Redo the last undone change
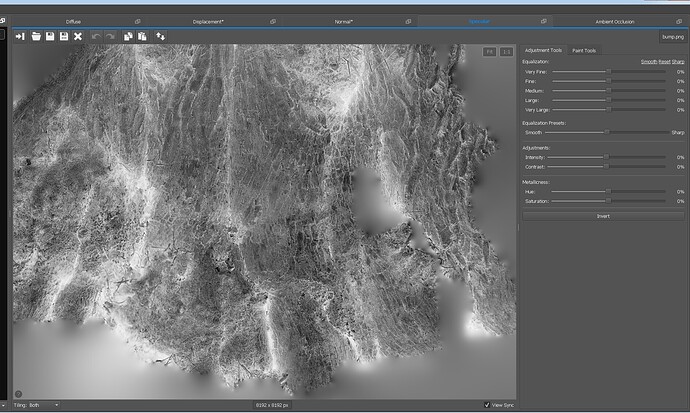690x413 pixels. 110,37
